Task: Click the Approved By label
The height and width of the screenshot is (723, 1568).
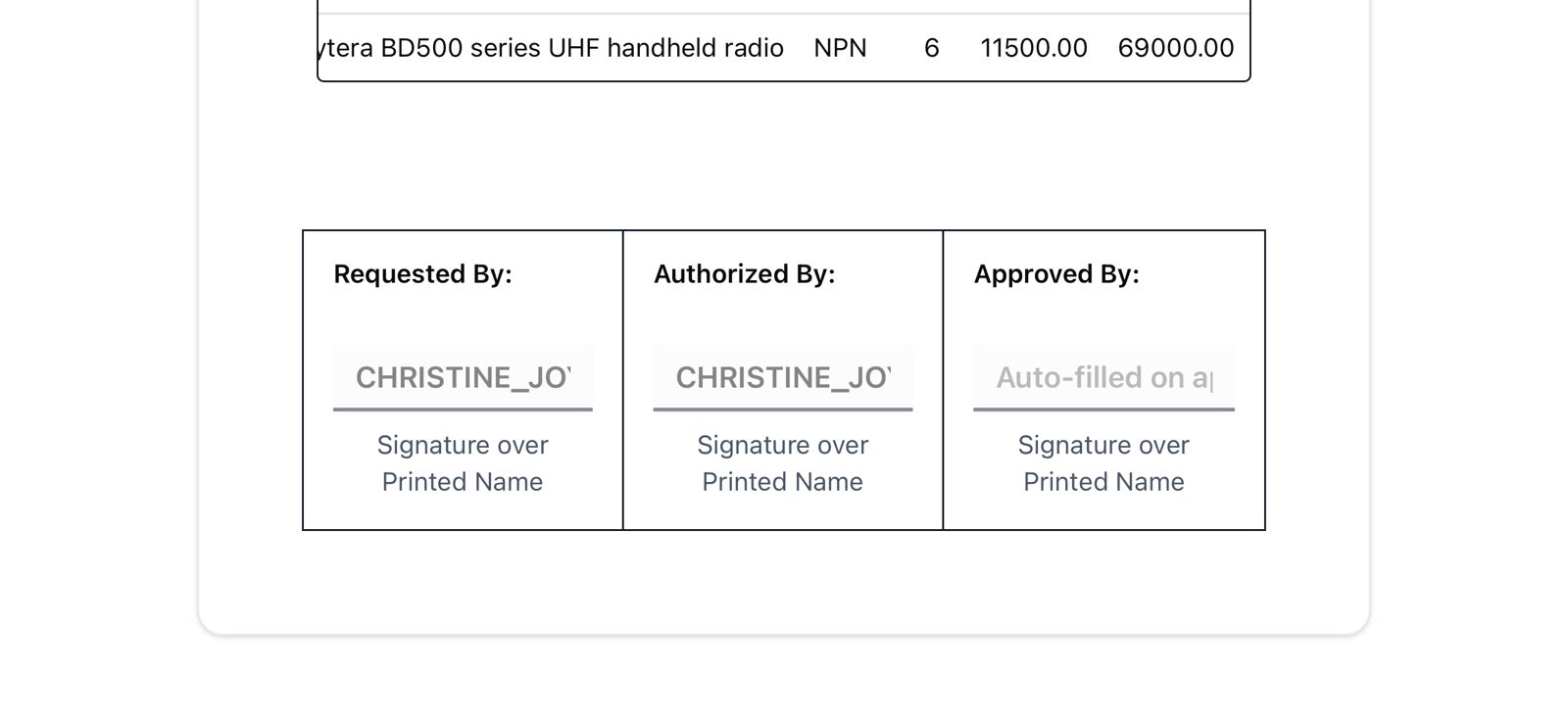Action: pyautogui.click(x=1056, y=274)
